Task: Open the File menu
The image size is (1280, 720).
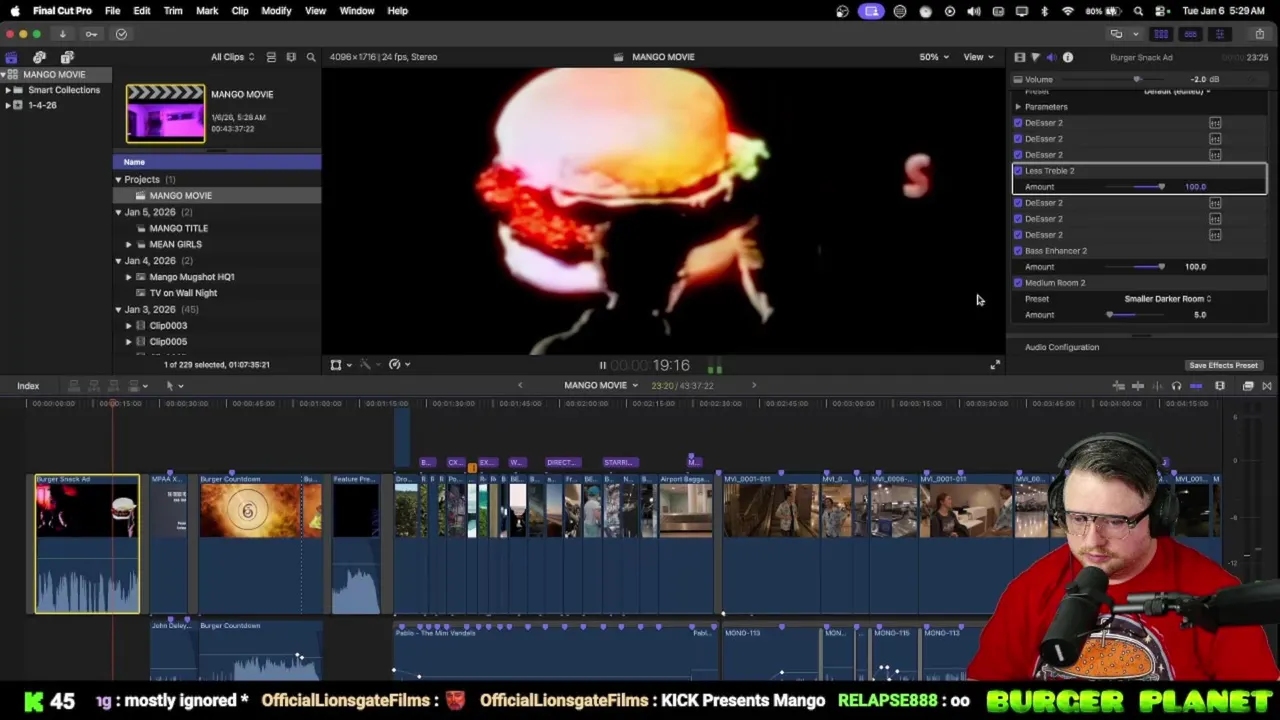Action: (112, 11)
